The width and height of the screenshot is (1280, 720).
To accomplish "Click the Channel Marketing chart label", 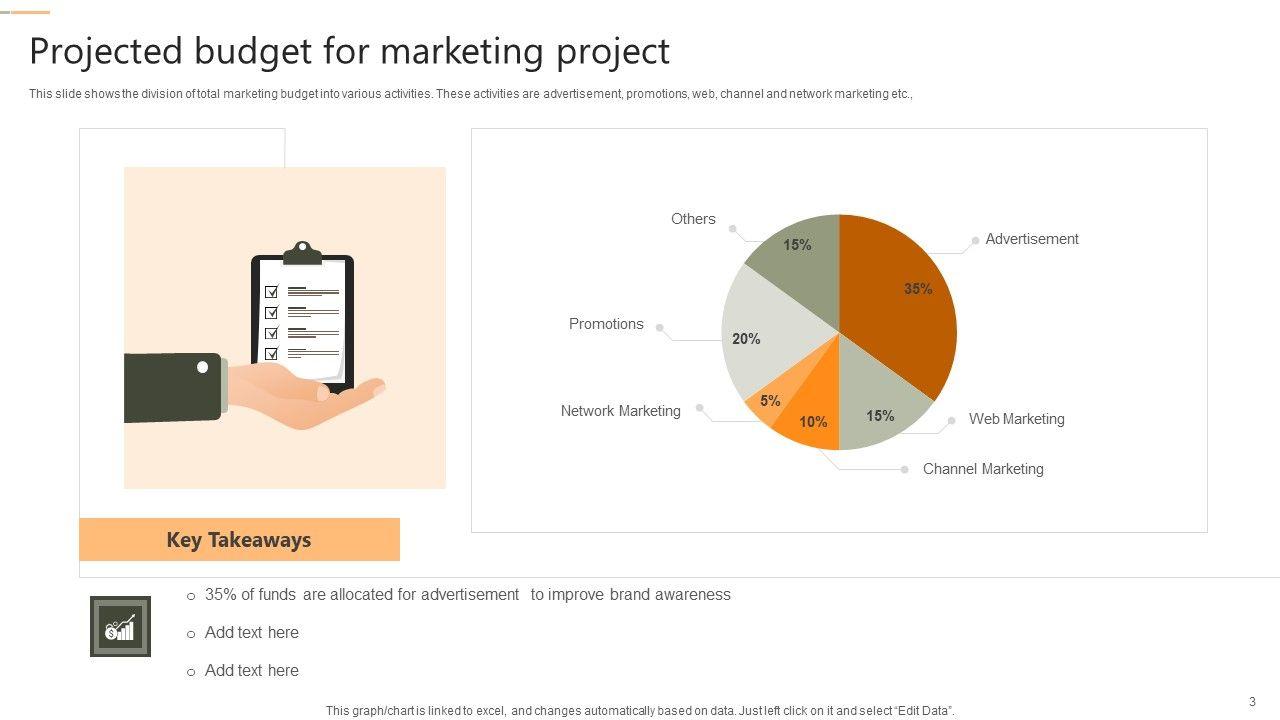I will (x=982, y=469).
